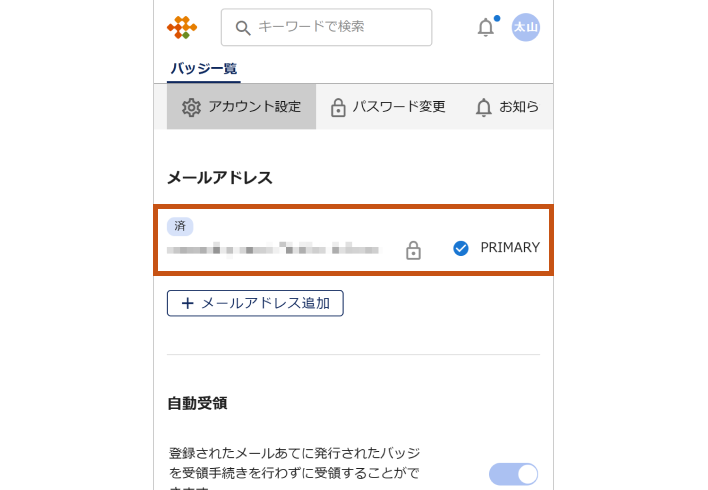This screenshot has width=708, height=490.
Task: Click the PRIMARY label
Action: pos(510,248)
